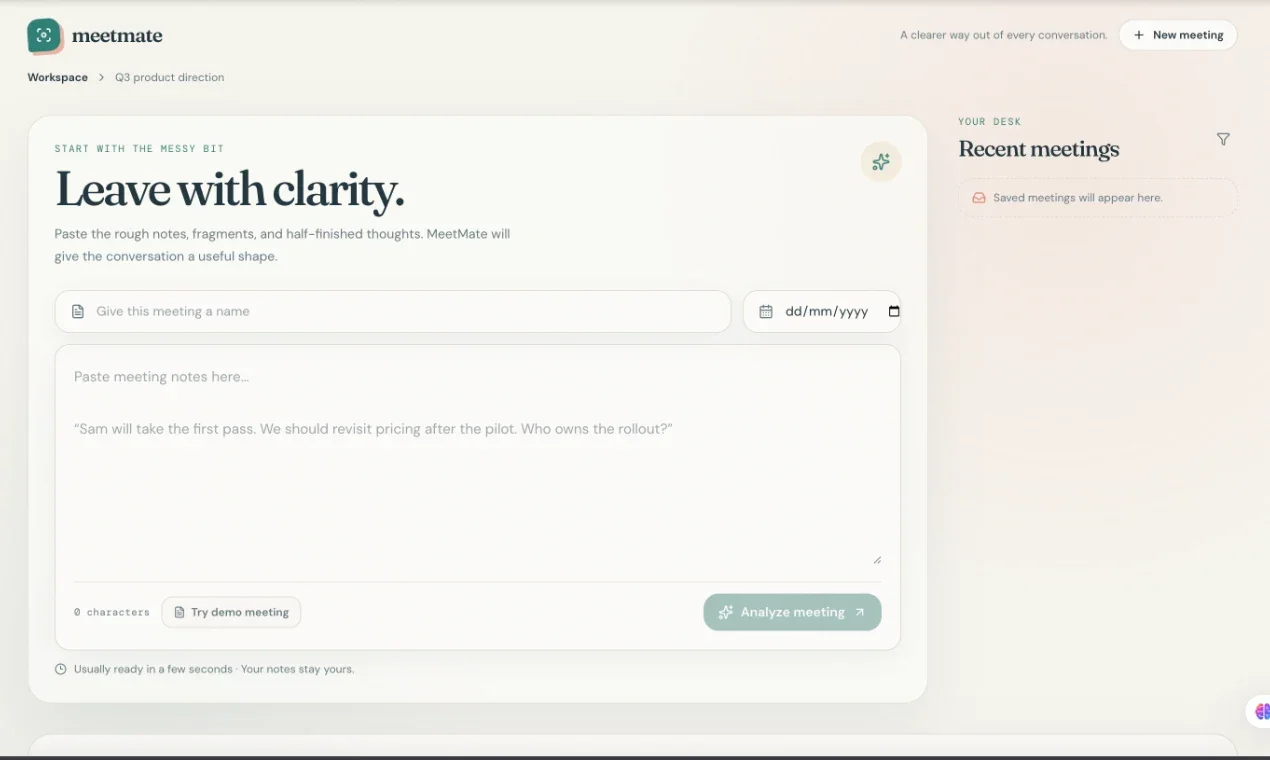Click 'A clearer way out of every conversation' tagline
The width and height of the screenshot is (1270, 760).
point(1004,35)
